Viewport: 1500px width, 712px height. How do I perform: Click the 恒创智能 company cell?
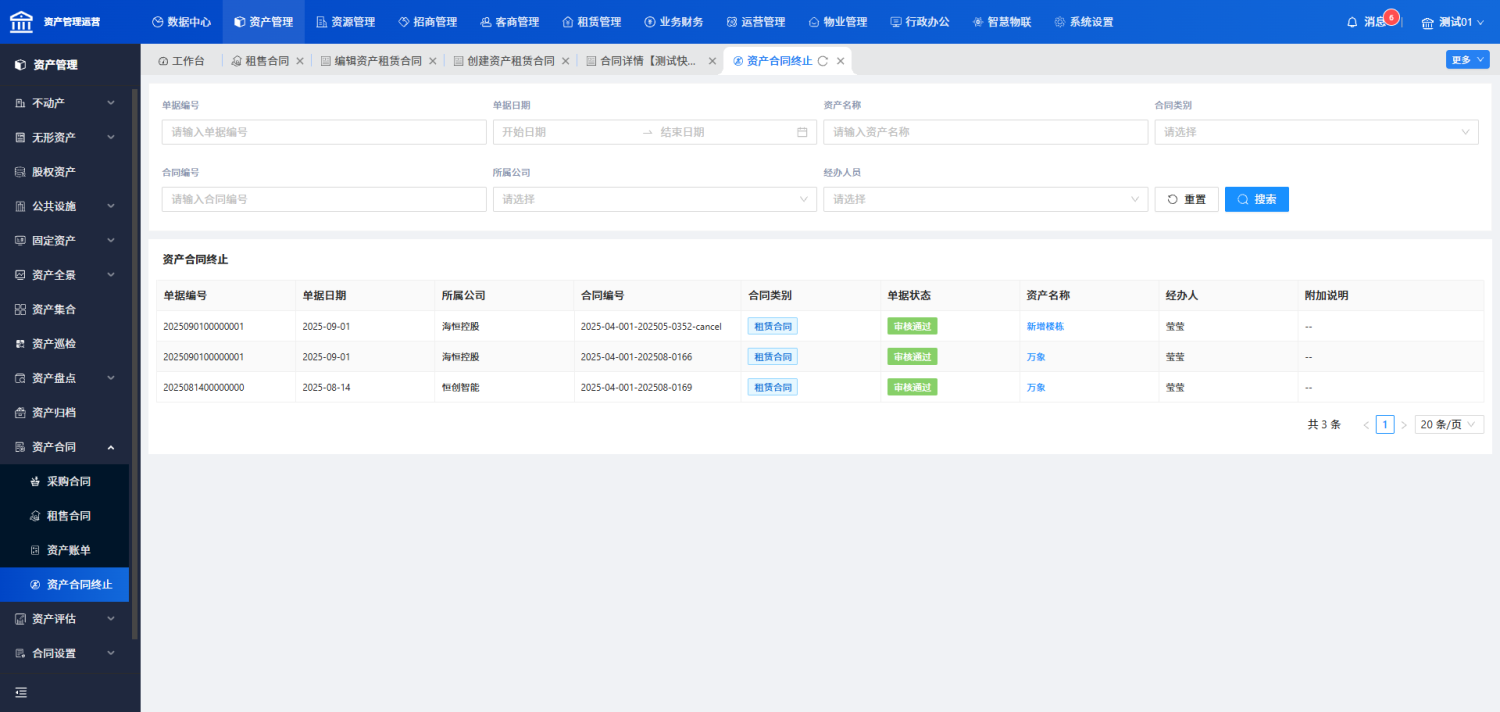[461, 387]
